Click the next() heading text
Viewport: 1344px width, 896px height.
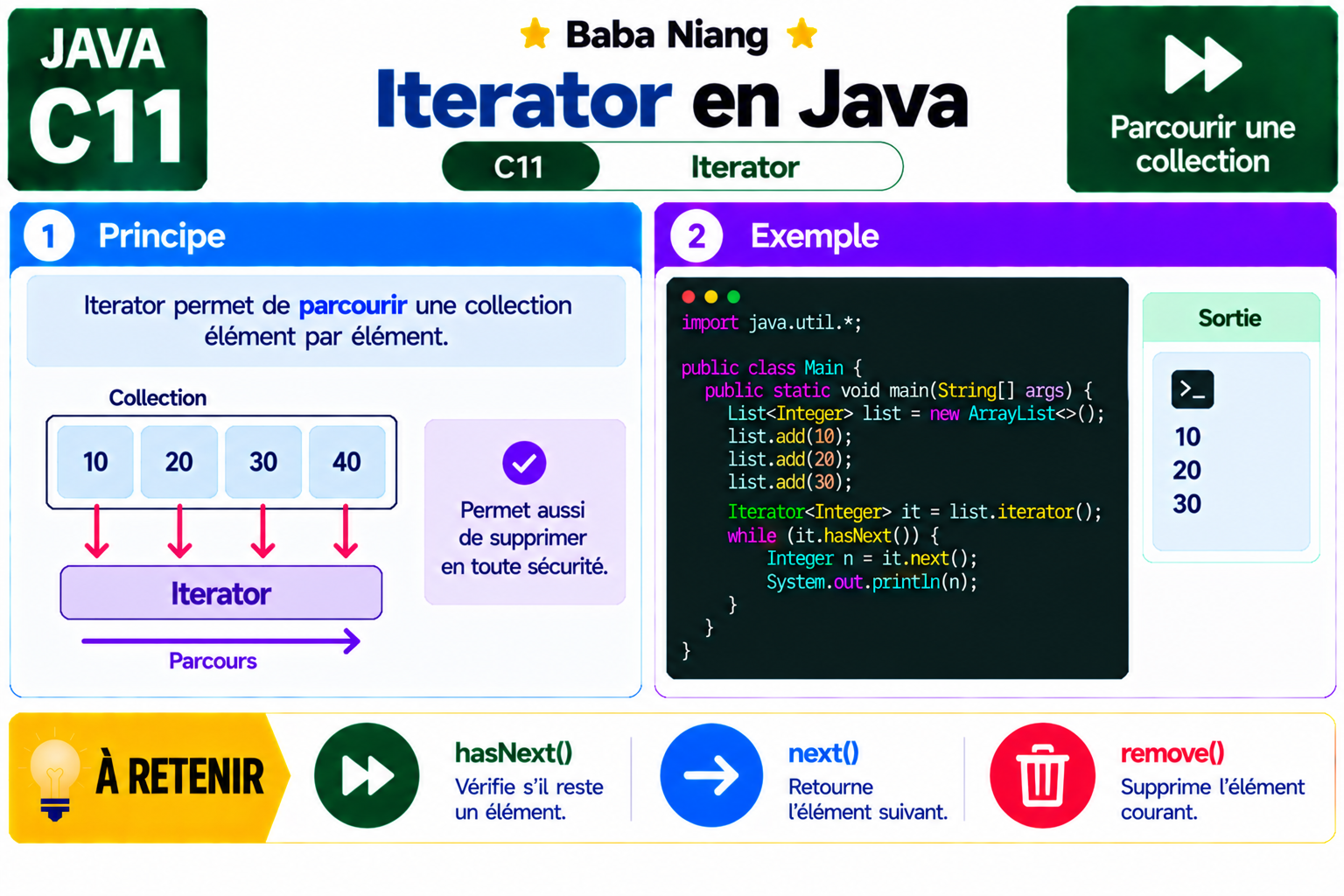point(823,752)
